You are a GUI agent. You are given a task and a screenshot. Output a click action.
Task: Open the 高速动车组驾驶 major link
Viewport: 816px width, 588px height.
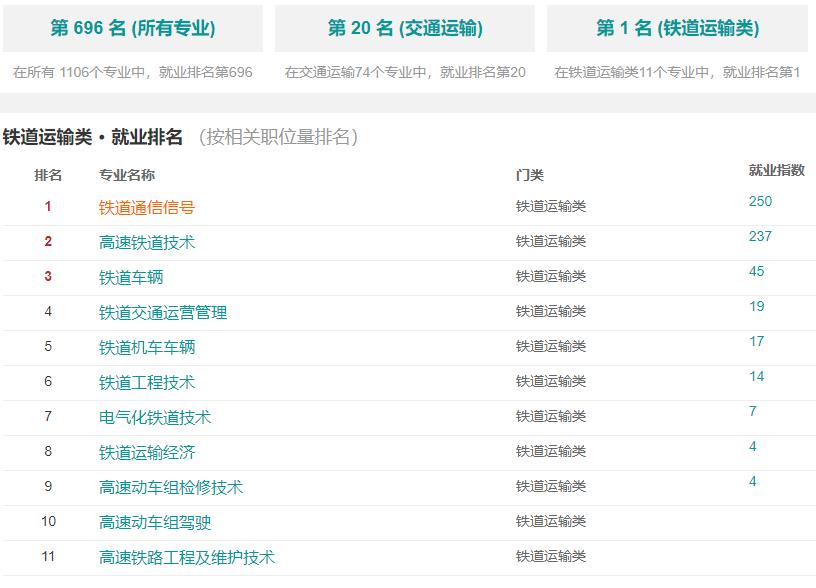click(x=154, y=523)
